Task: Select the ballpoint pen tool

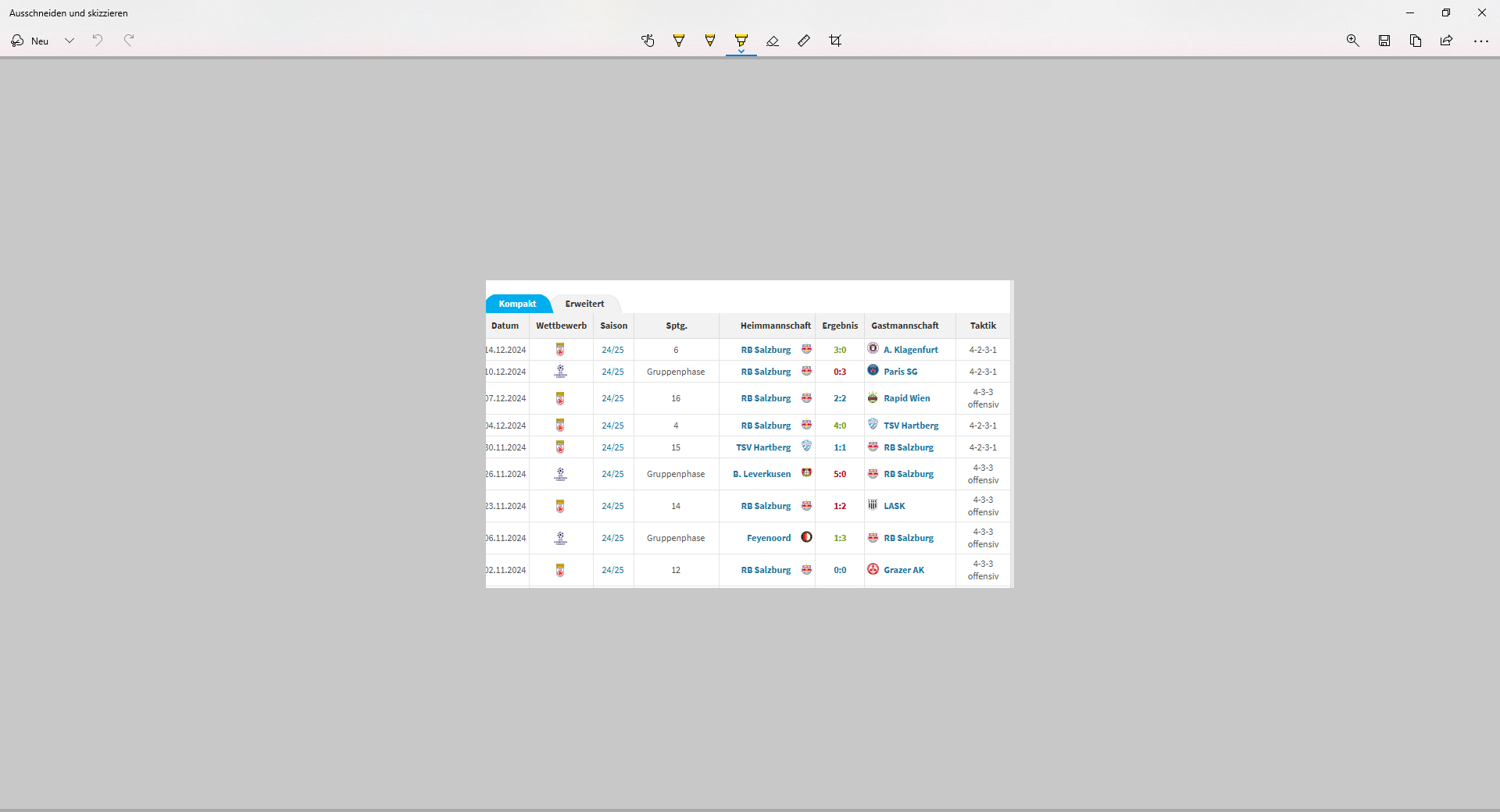Action: (x=679, y=41)
